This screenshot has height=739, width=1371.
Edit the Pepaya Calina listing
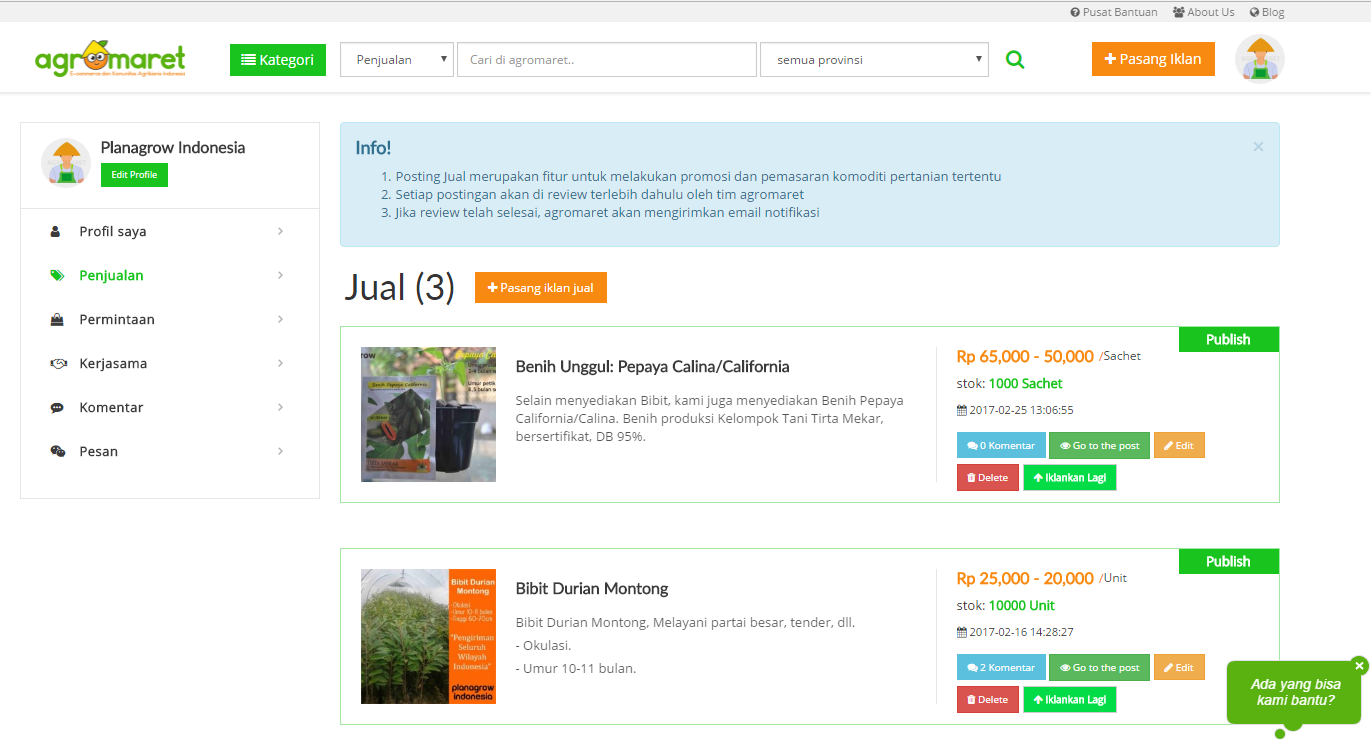[x=1179, y=446]
